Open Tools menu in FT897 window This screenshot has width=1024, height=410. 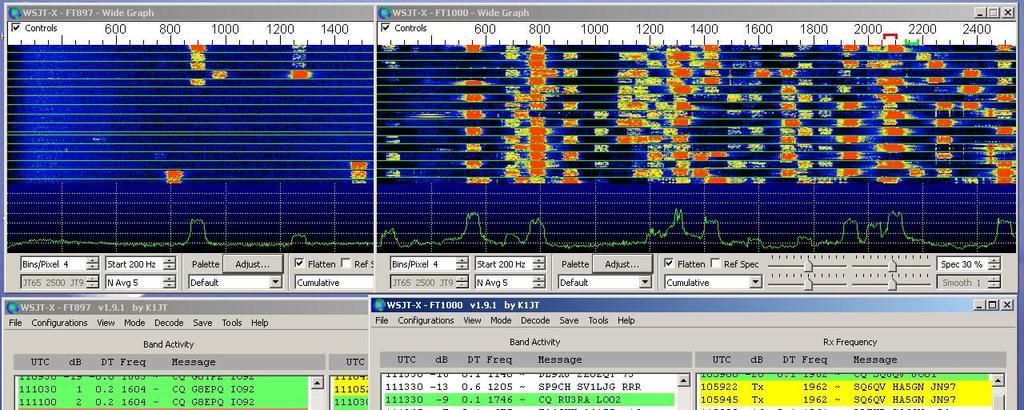point(232,323)
